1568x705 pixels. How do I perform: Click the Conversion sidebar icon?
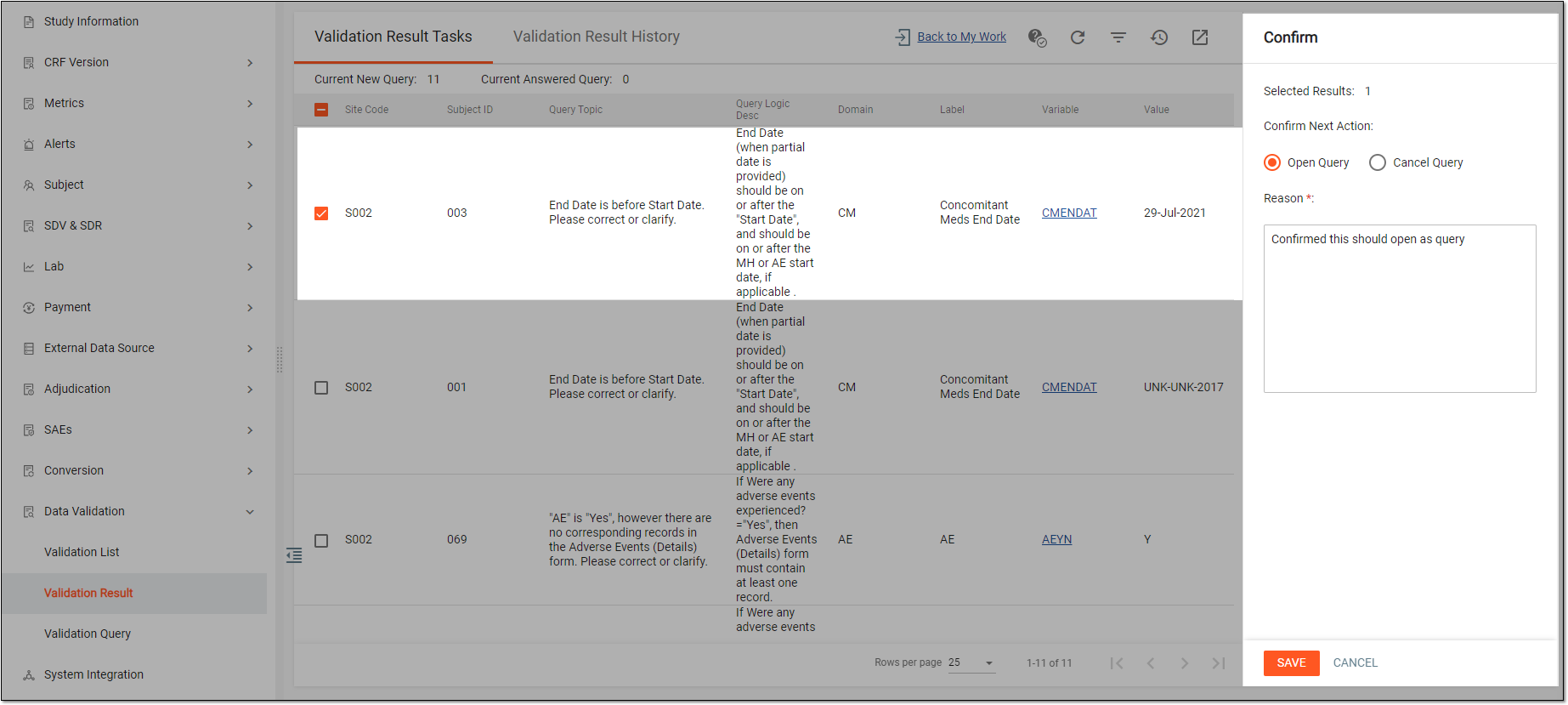(29, 471)
